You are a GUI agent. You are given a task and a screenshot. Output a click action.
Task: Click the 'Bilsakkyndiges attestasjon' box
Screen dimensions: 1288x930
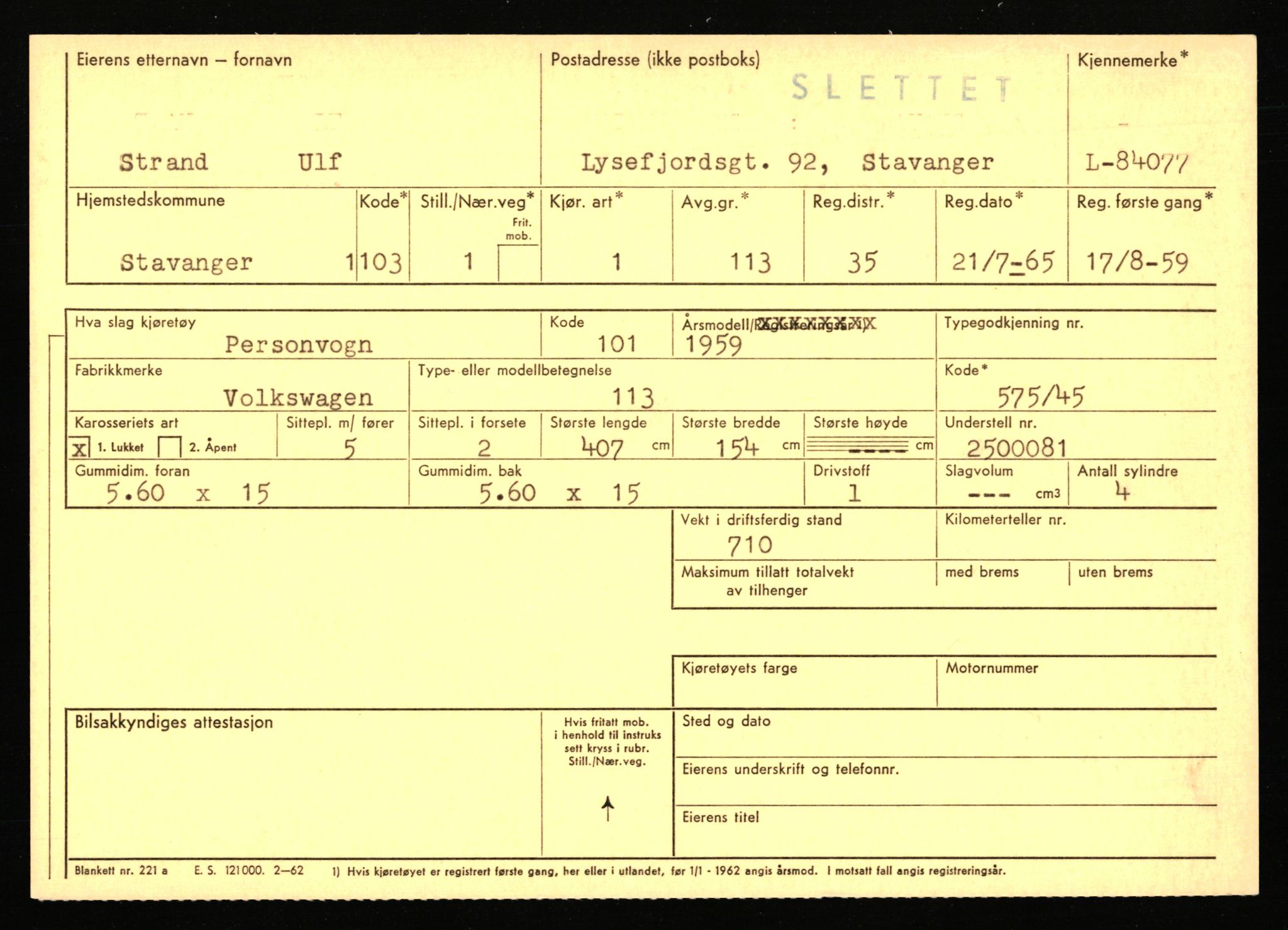tap(304, 783)
